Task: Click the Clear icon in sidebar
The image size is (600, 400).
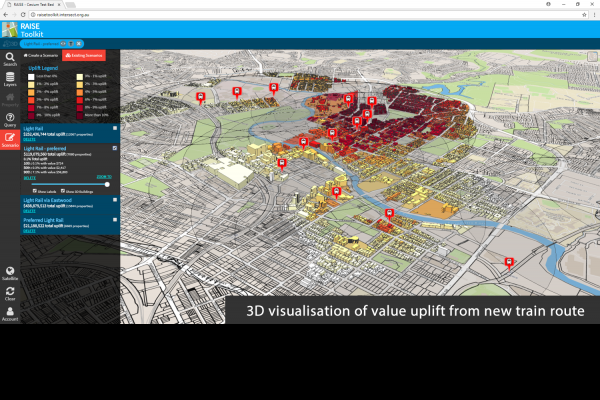Action: coord(10,292)
